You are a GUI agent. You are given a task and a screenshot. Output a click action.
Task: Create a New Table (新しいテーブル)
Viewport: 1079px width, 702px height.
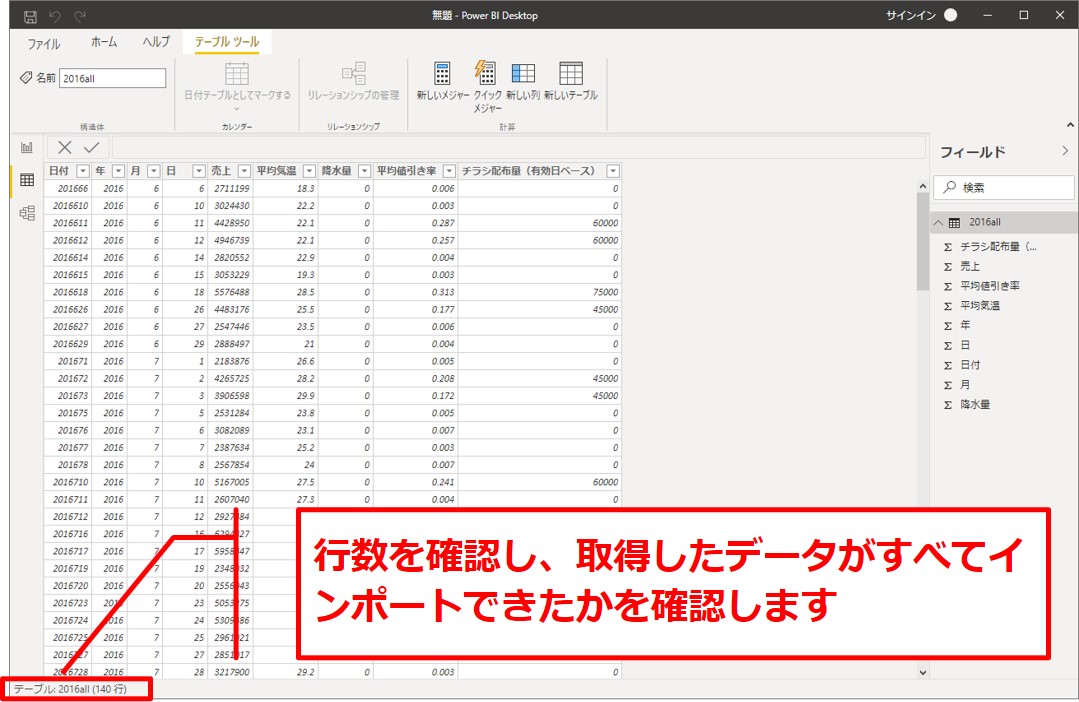point(570,74)
